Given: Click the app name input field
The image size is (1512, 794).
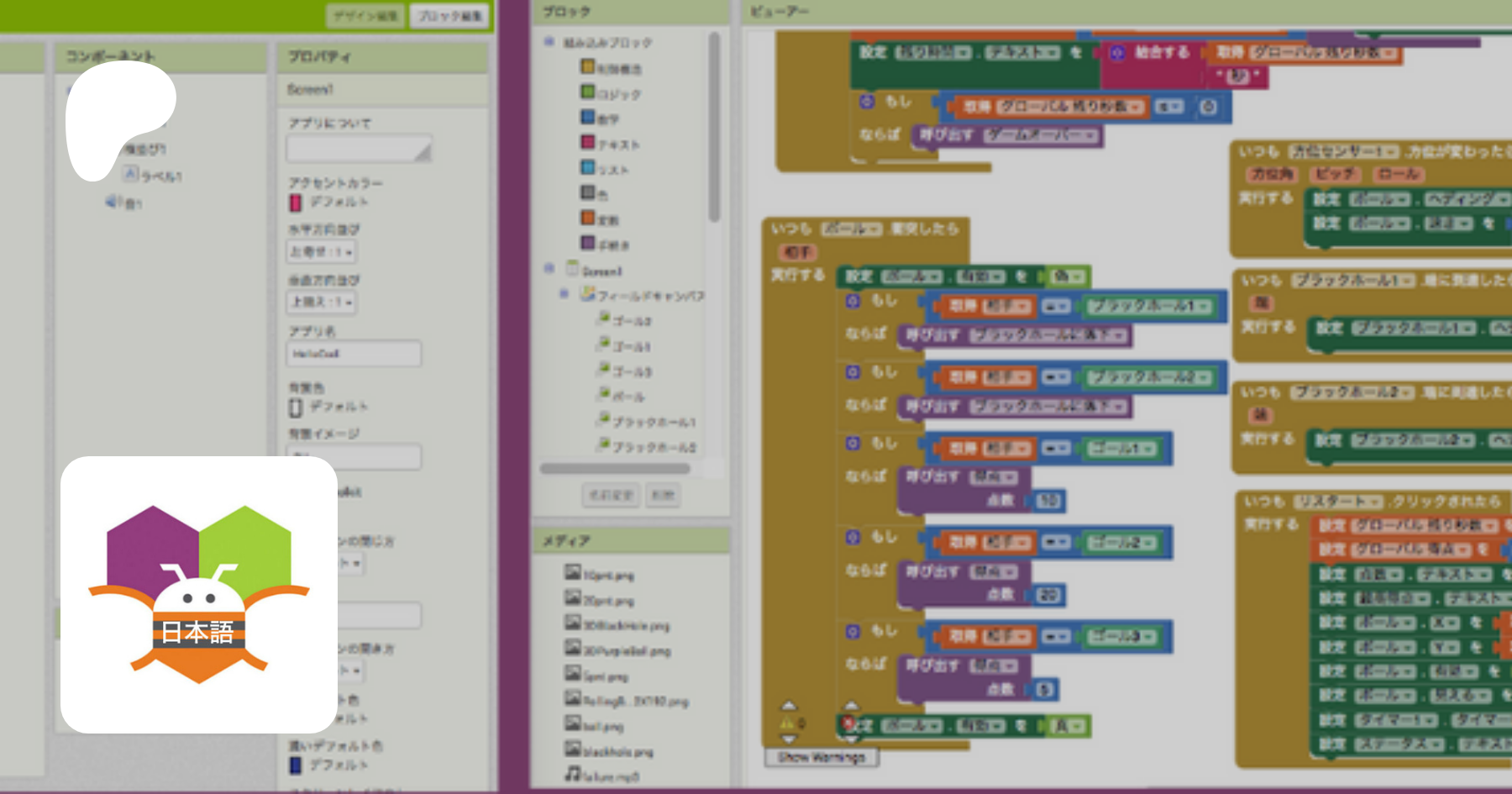Looking at the screenshot, I should coord(354,354).
